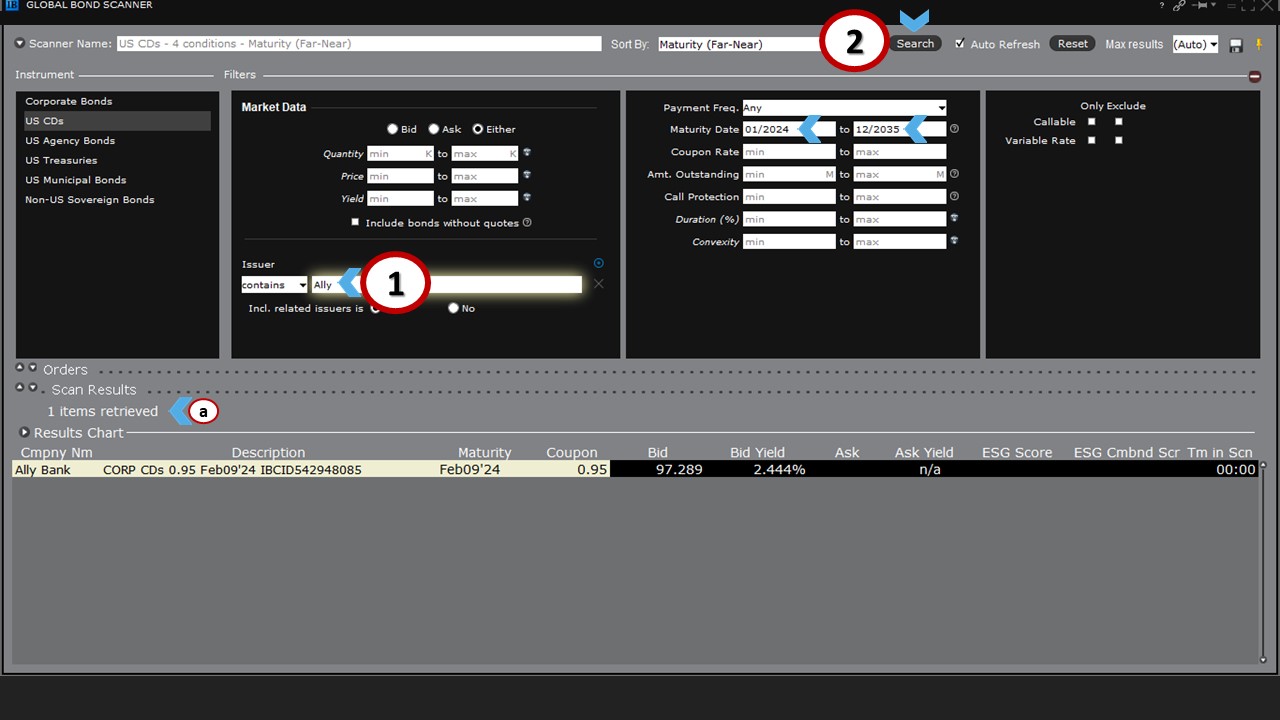Click the blue target icon beside Issuer
This screenshot has height=720, width=1280.
[598, 263]
